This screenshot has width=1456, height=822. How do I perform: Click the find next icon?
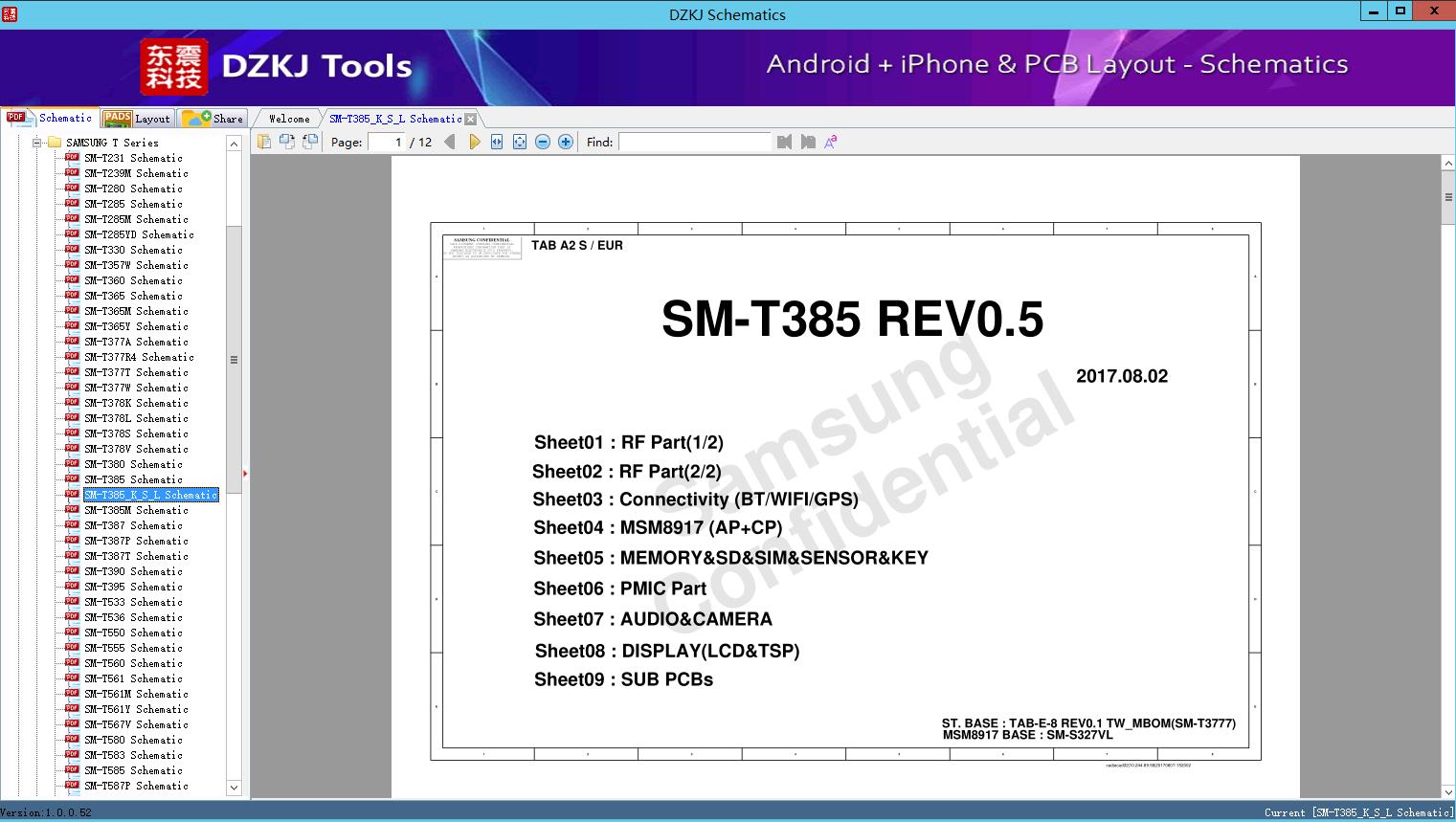point(808,142)
